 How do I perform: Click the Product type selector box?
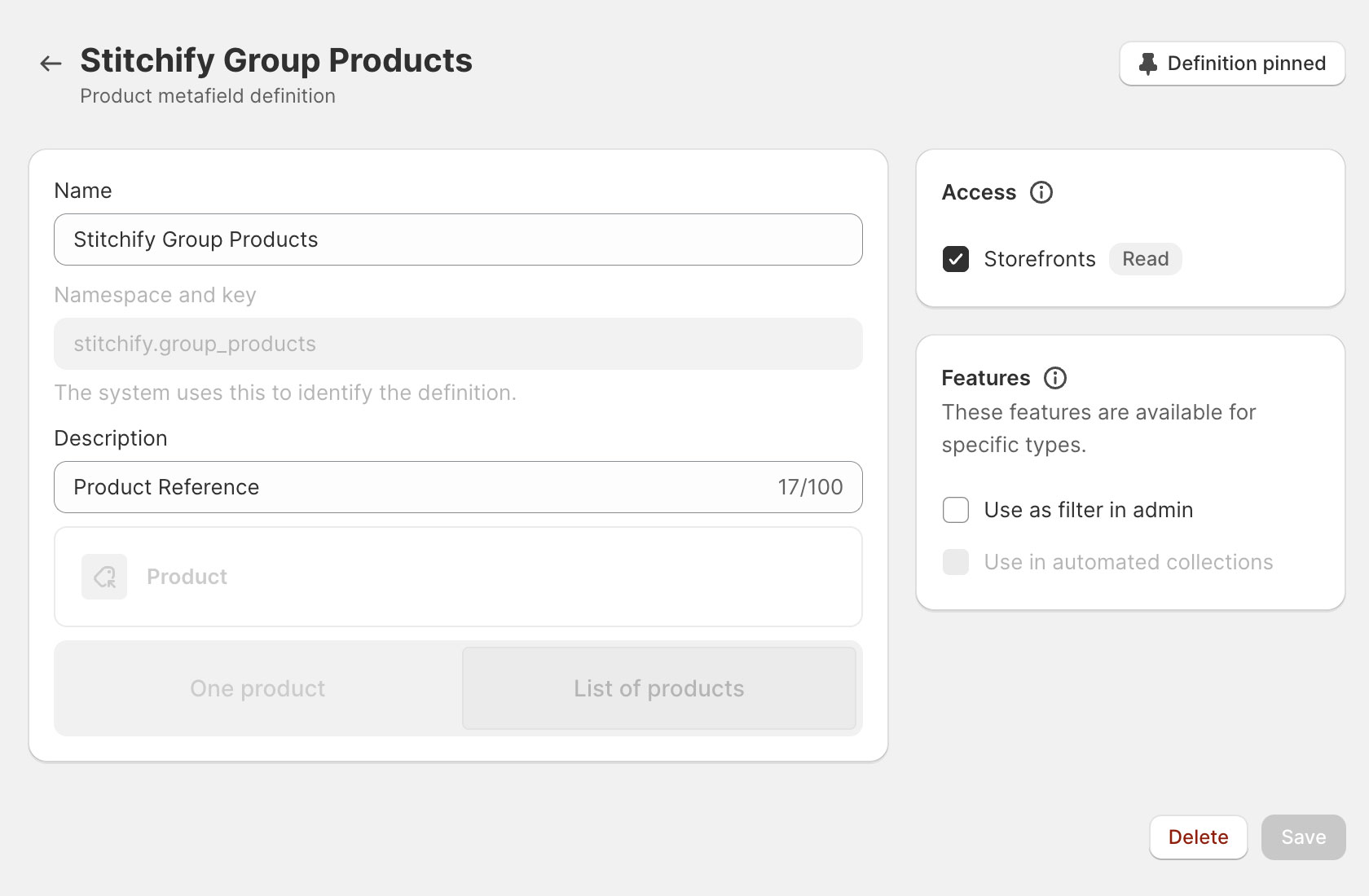point(458,577)
